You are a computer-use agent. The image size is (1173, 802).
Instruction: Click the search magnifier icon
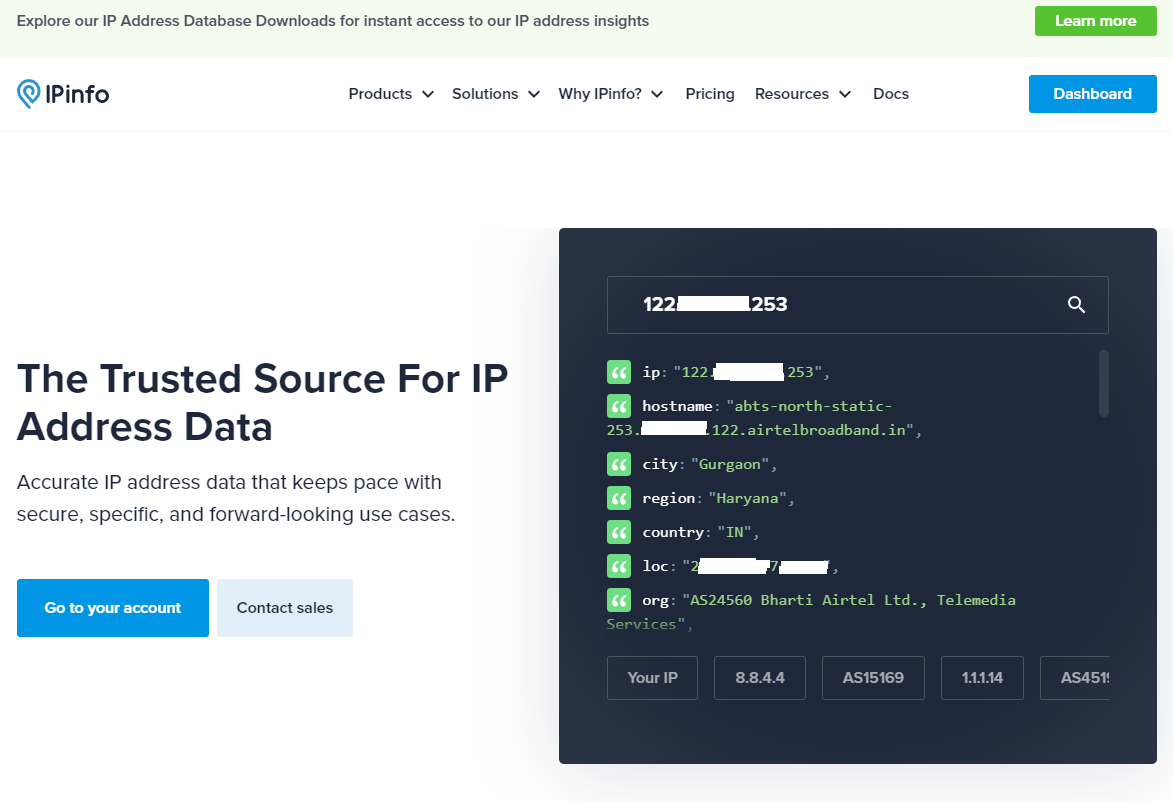click(x=1076, y=304)
